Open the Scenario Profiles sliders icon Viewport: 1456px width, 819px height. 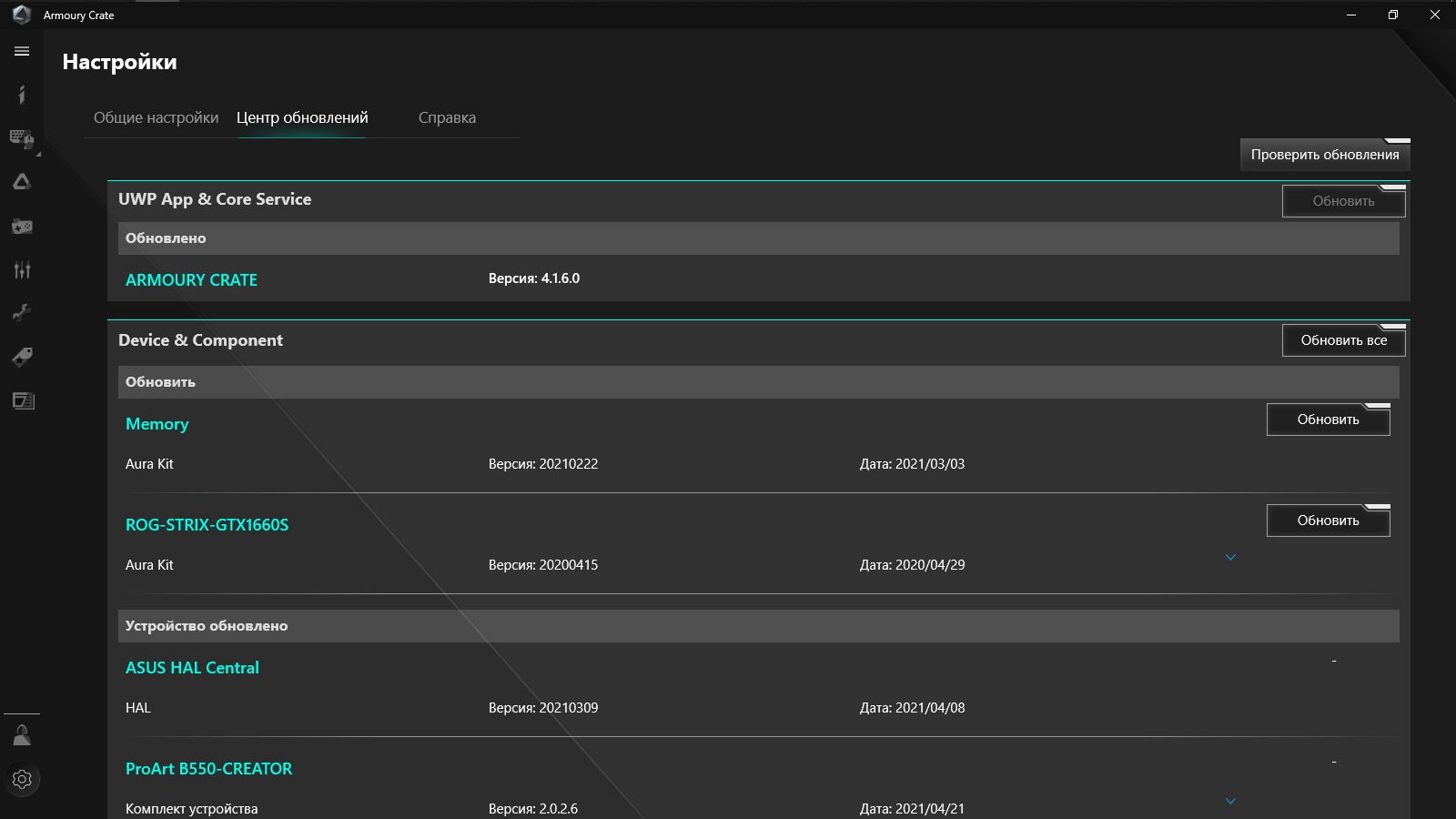(22, 269)
